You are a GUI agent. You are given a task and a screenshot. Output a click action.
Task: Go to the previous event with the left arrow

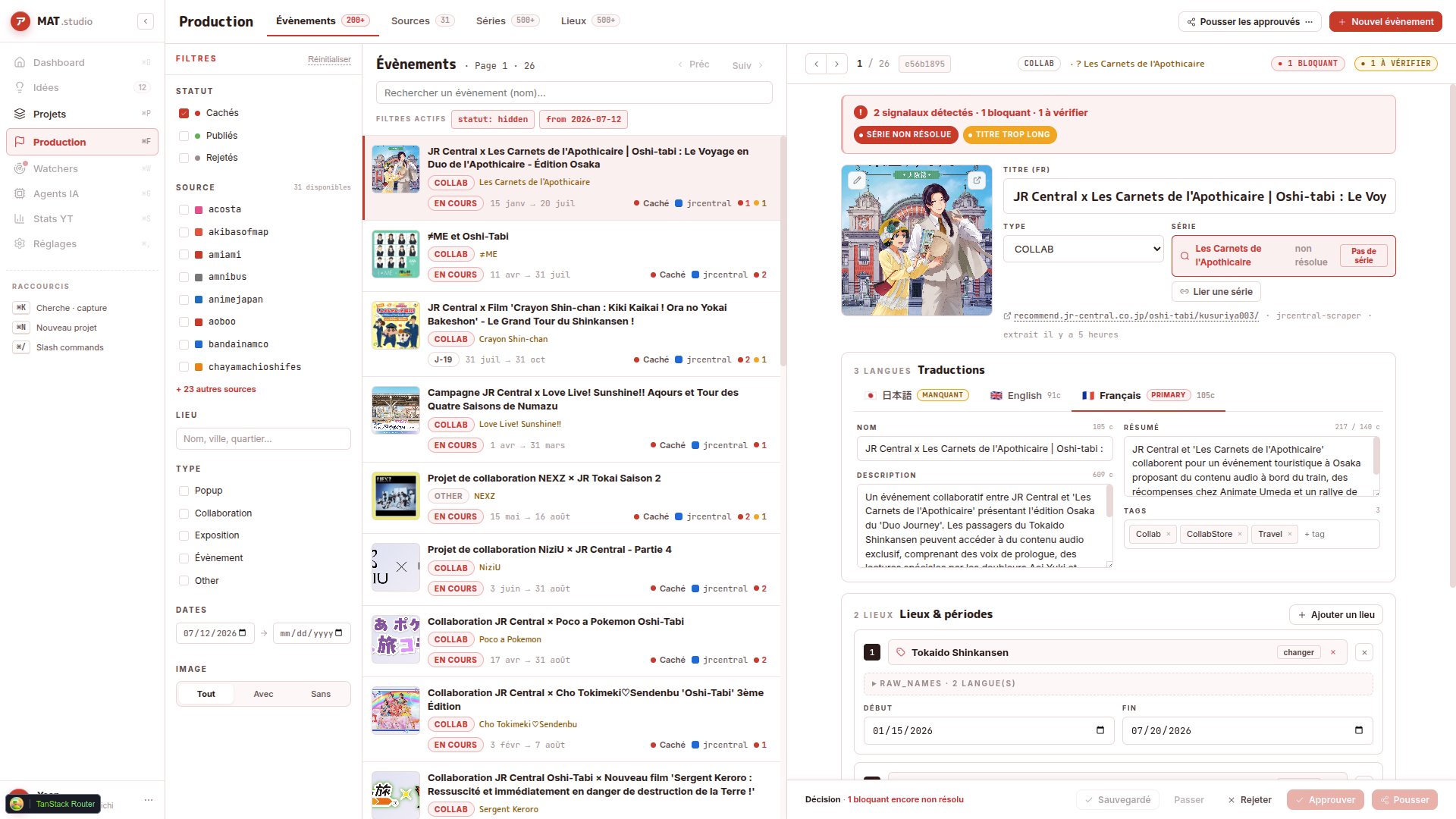point(816,64)
